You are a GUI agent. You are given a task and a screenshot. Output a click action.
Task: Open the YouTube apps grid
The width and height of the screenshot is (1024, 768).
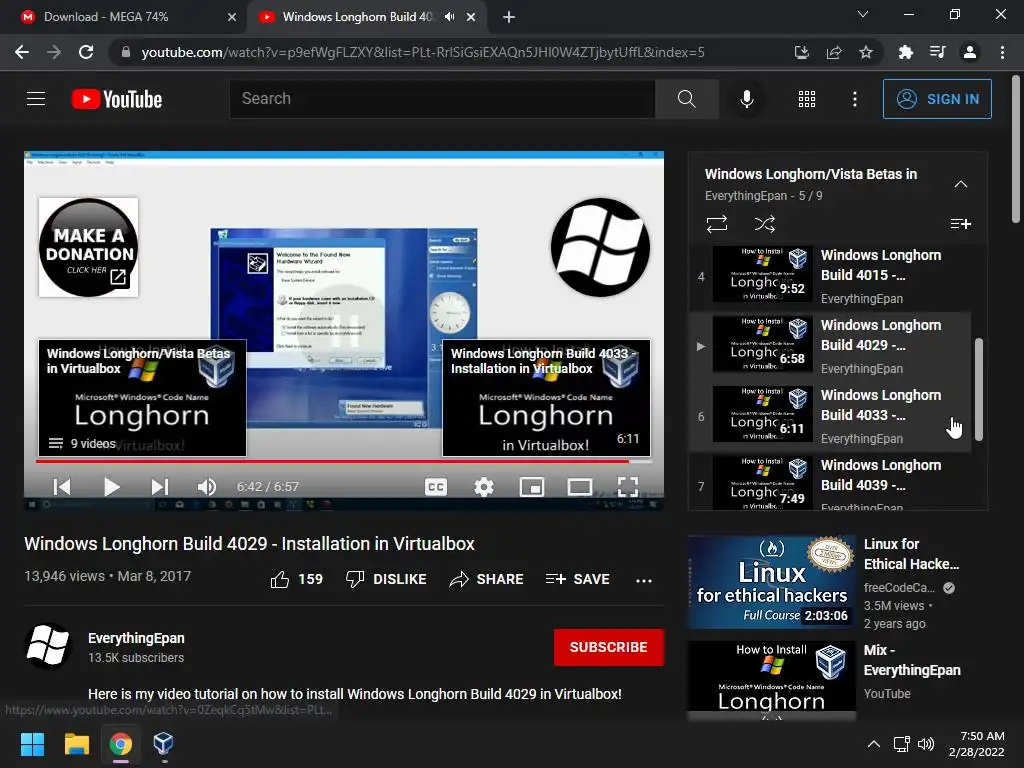tap(807, 99)
